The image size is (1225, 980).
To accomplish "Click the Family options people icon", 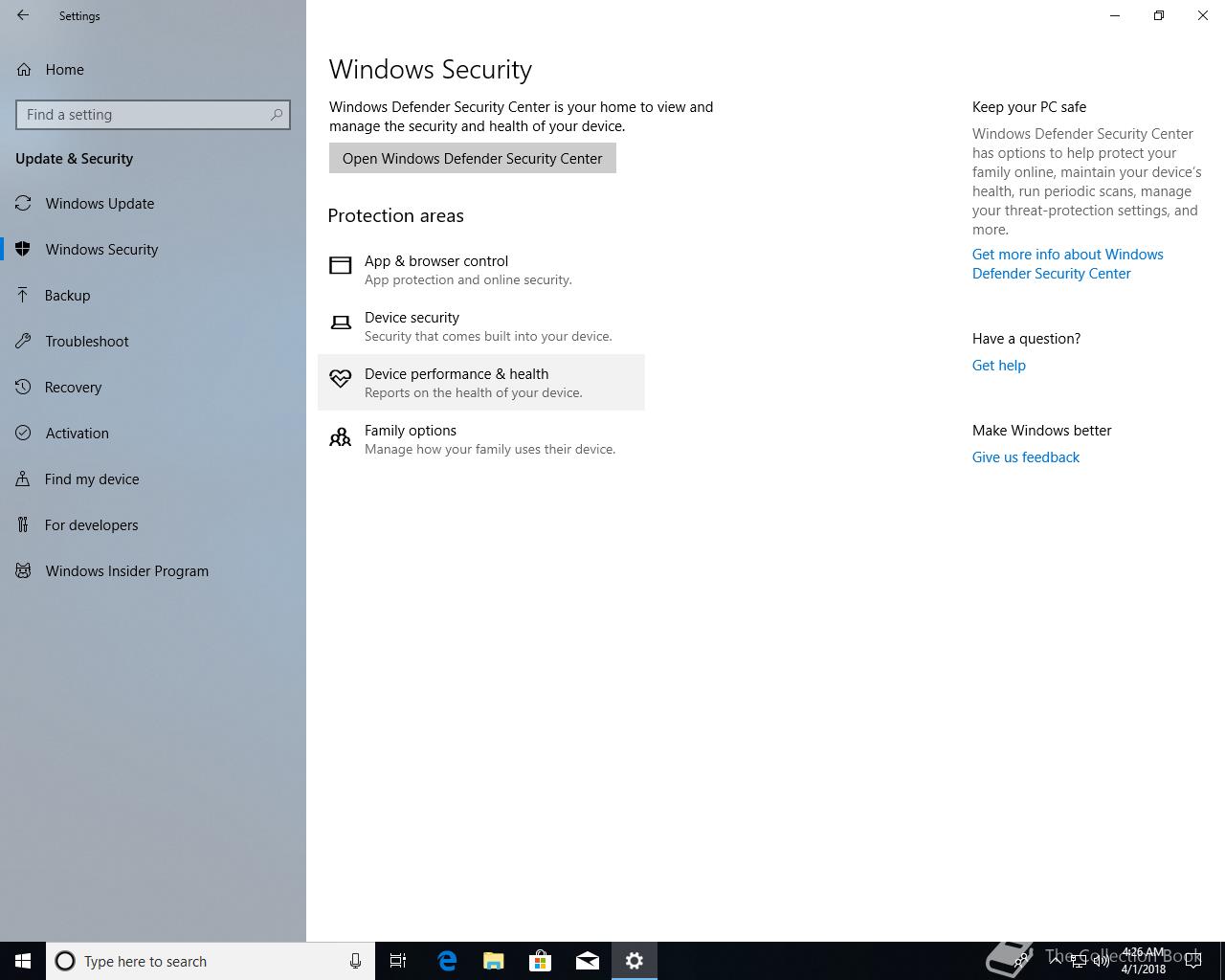I will [x=341, y=437].
